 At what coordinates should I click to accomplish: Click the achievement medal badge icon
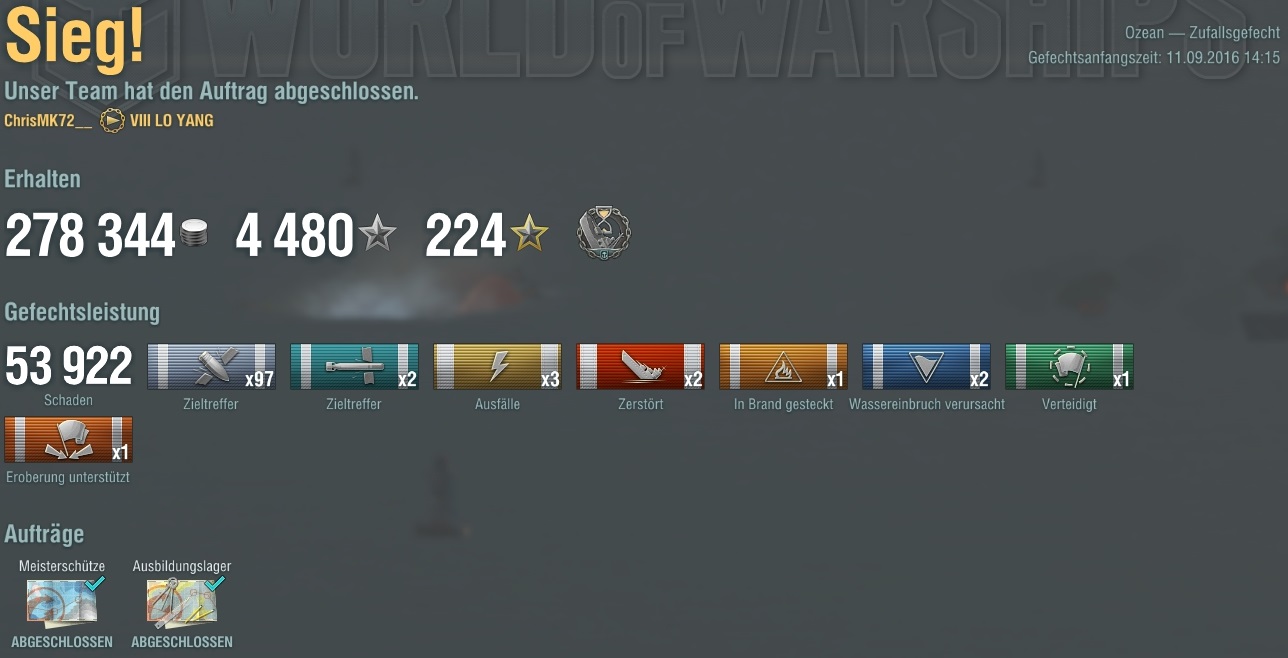tap(604, 234)
